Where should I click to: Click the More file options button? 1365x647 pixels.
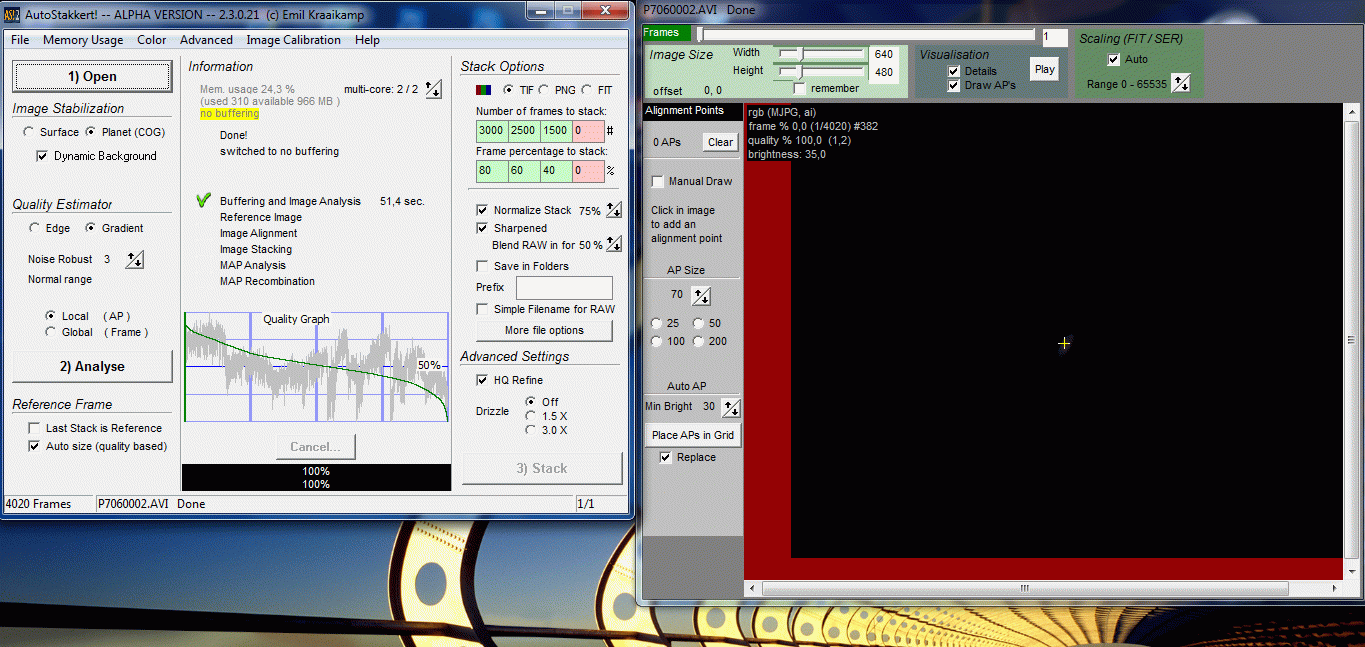pos(544,331)
